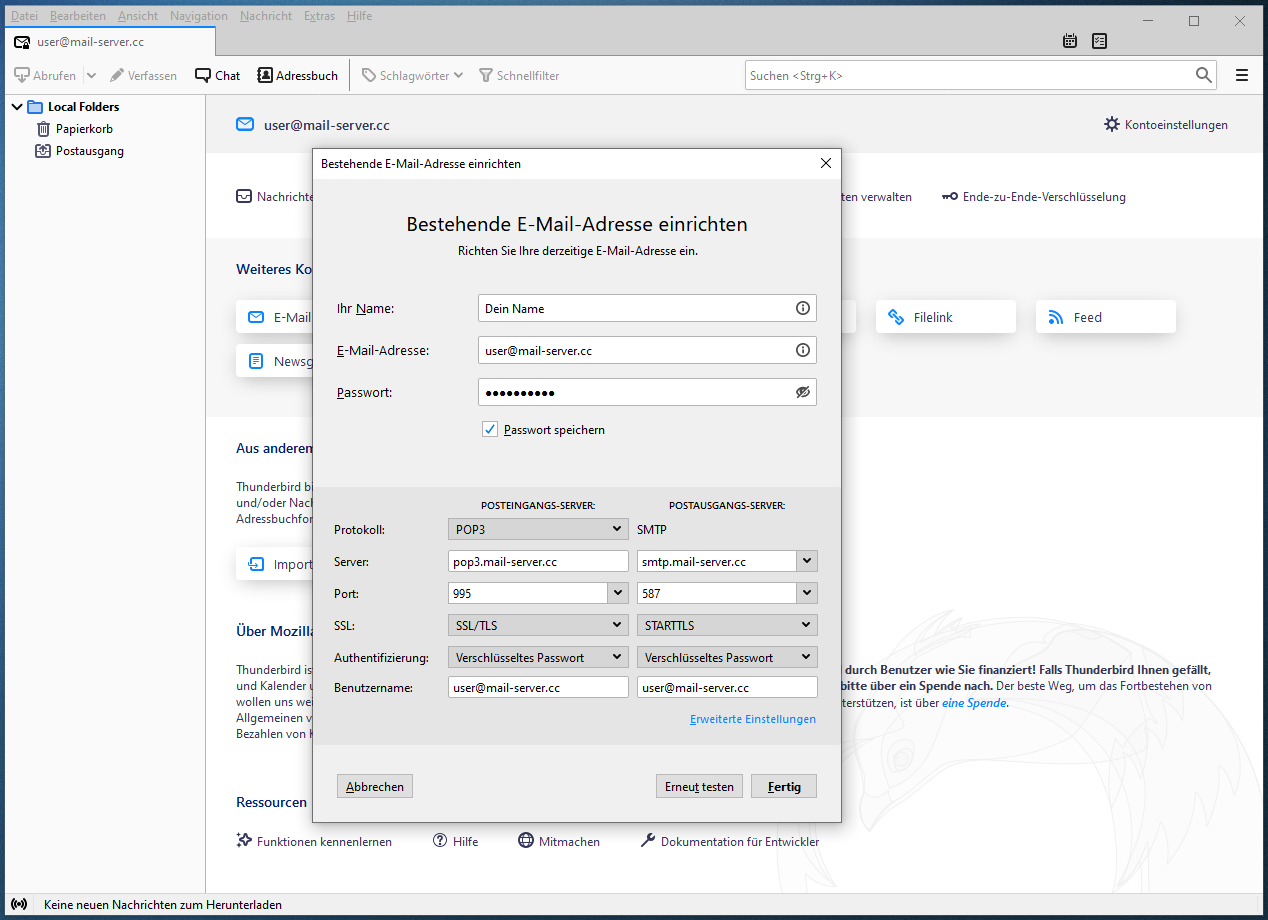Open the outgoing STARTTLS dropdown
Viewport: 1268px width, 920px height.
click(x=727, y=626)
